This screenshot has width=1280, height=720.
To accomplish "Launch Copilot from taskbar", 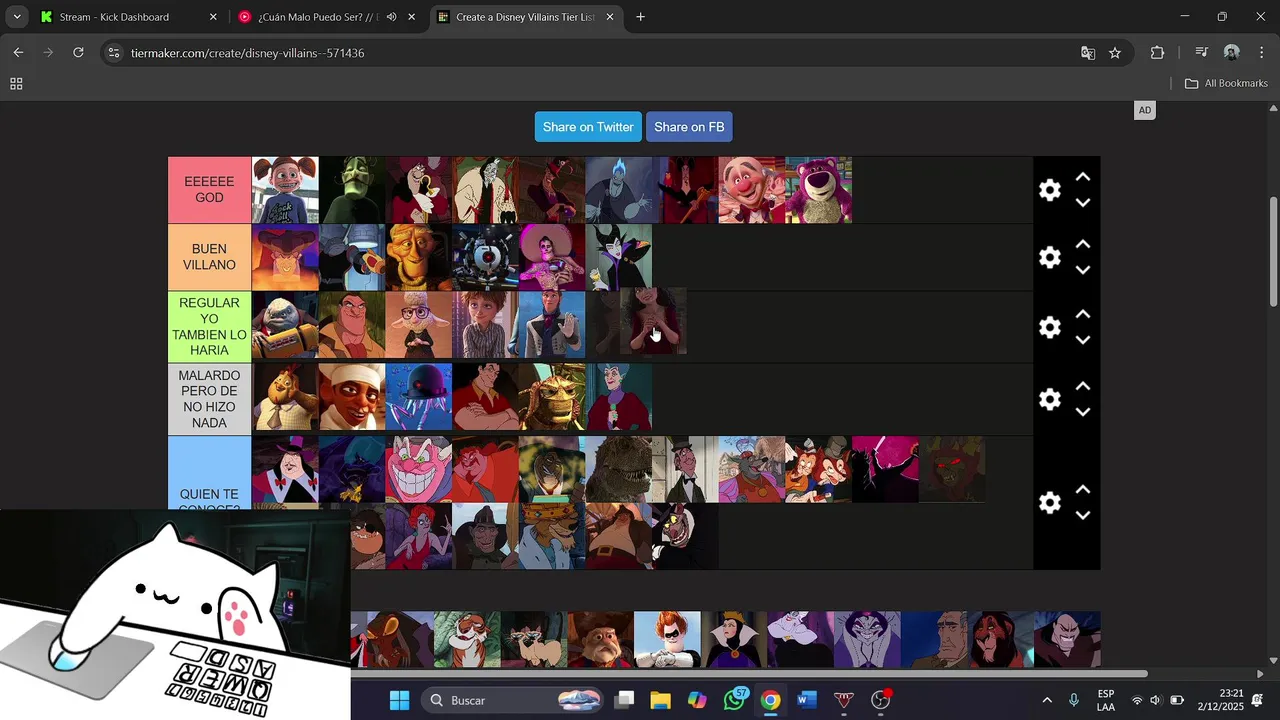I will tap(697, 700).
